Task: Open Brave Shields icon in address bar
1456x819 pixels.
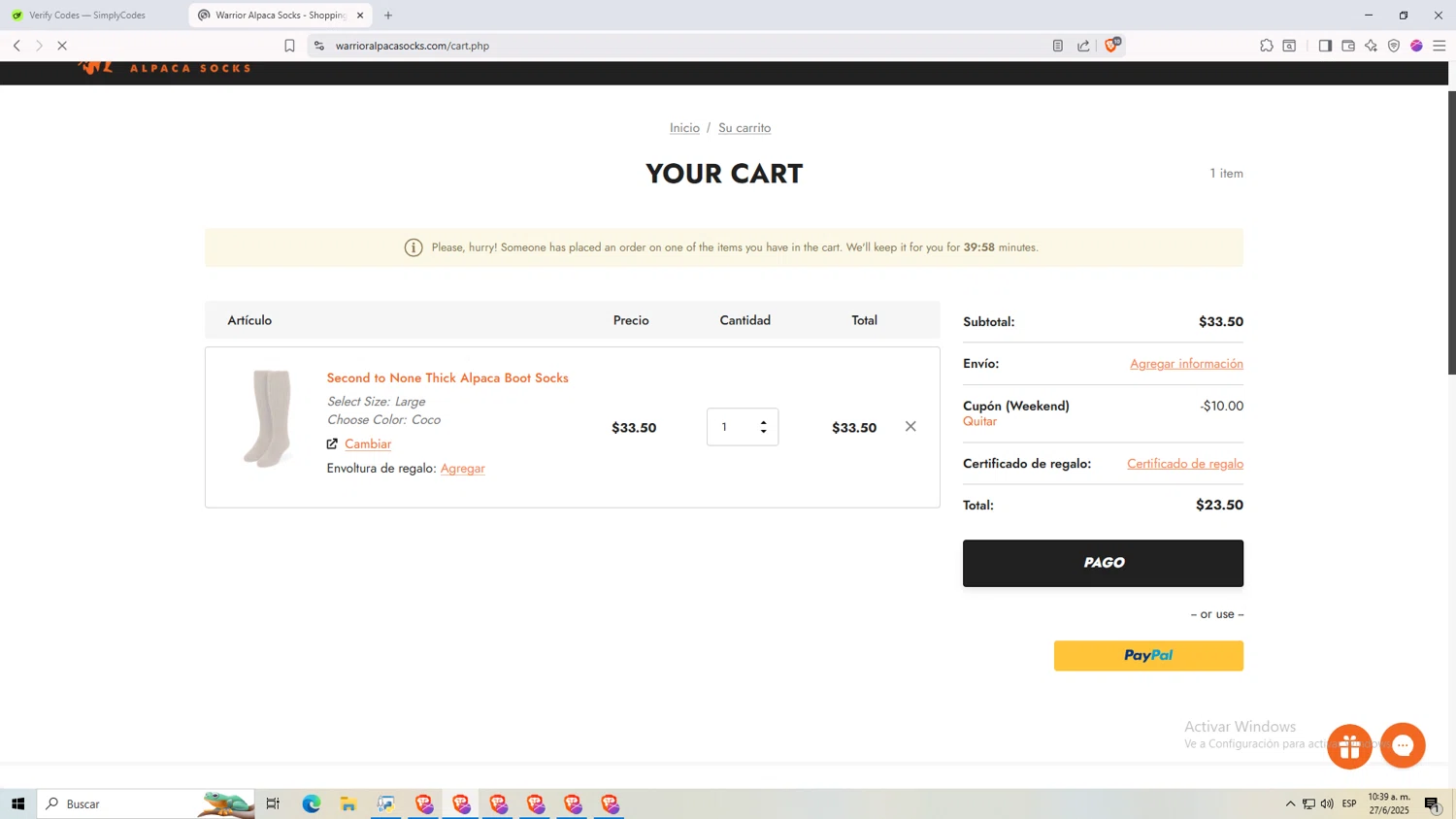Action: point(1111,46)
